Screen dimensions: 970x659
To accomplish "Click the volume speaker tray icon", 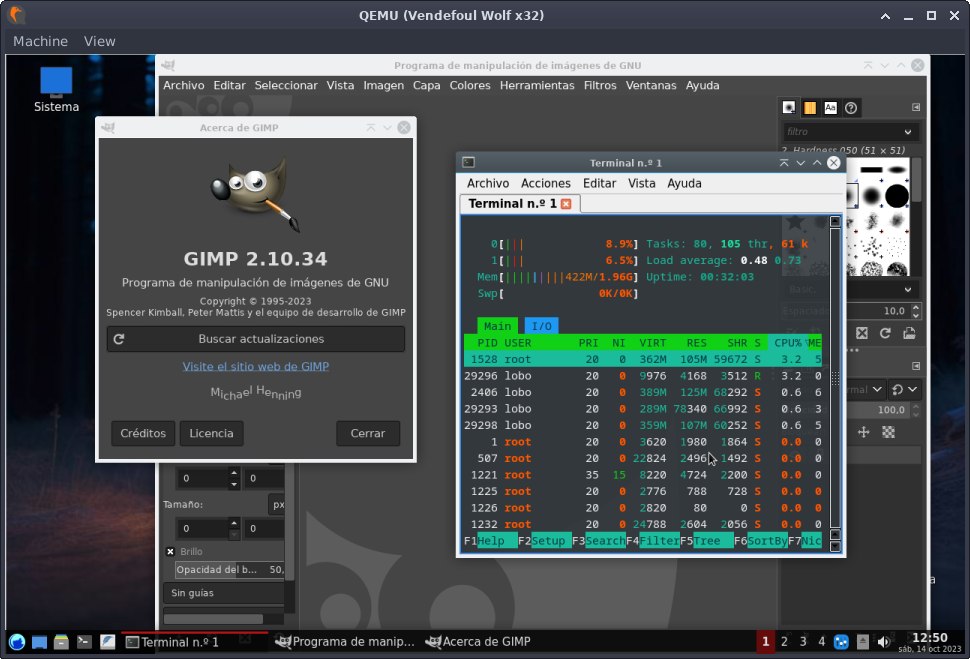I will pos(883,642).
